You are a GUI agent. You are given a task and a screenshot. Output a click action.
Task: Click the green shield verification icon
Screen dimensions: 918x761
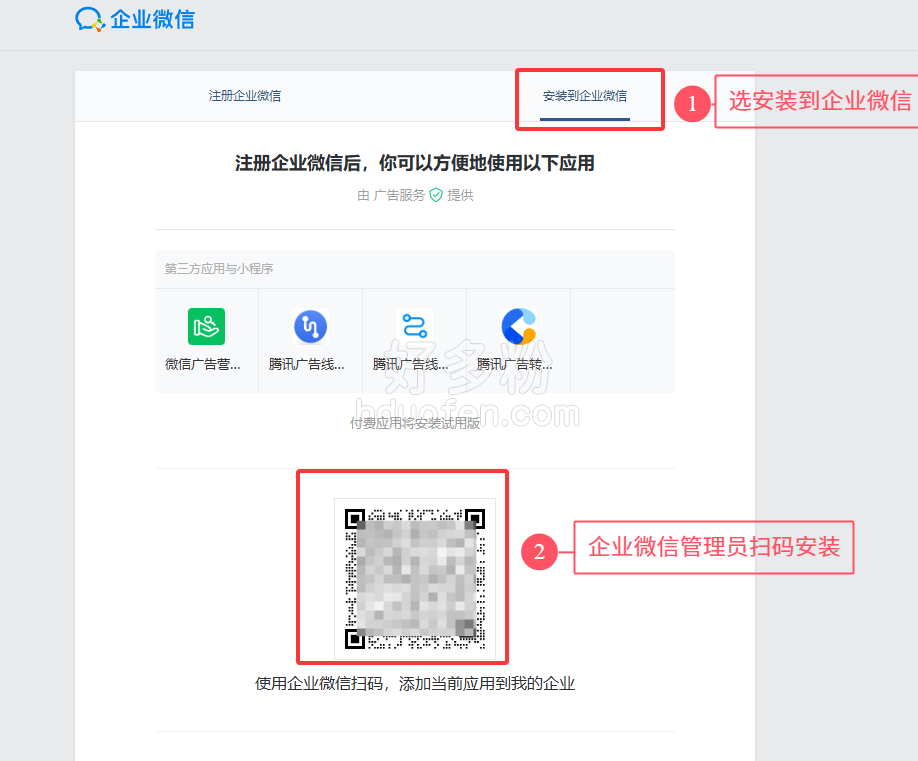point(436,195)
